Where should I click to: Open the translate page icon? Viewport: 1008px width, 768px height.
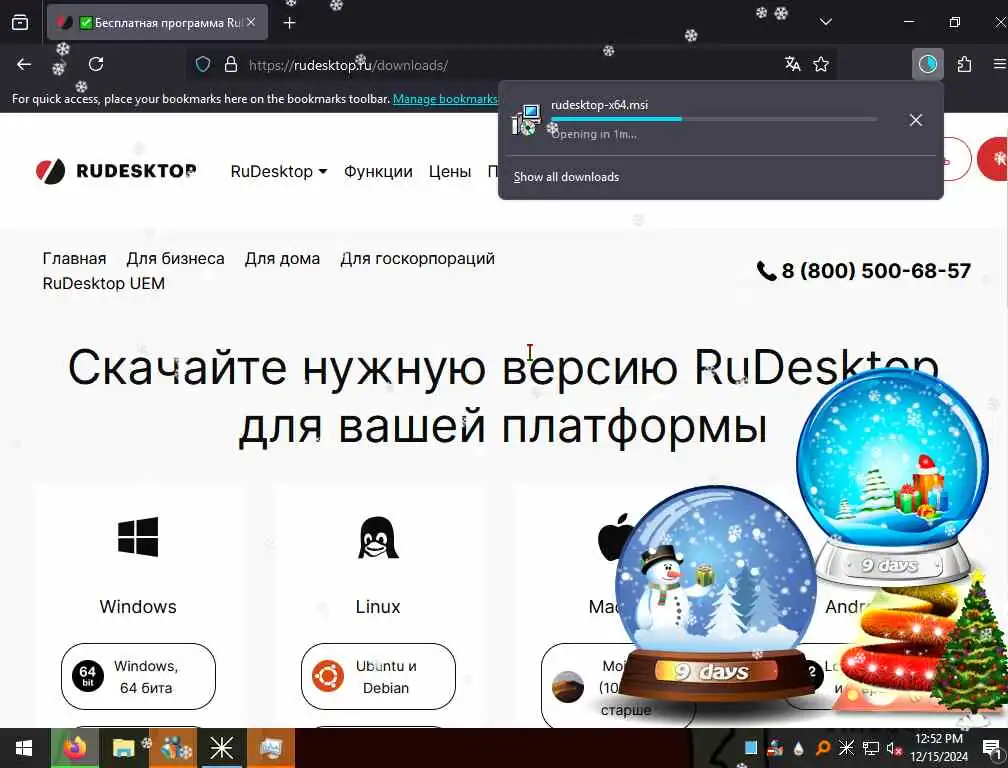point(793,64)
